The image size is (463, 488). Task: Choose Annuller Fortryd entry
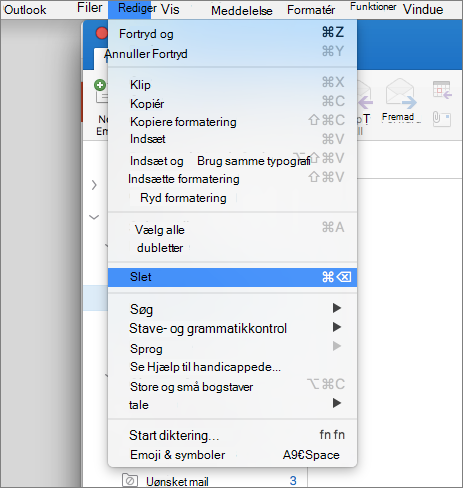[x=232, y=53]
